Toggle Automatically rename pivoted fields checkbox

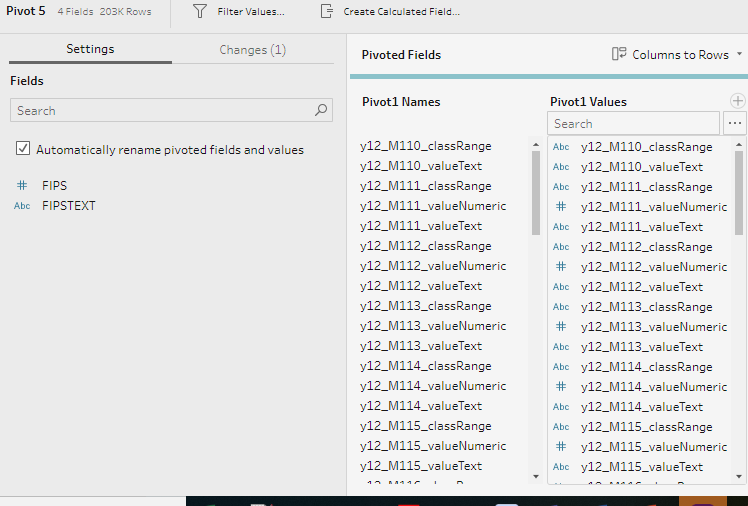(22, 148)
